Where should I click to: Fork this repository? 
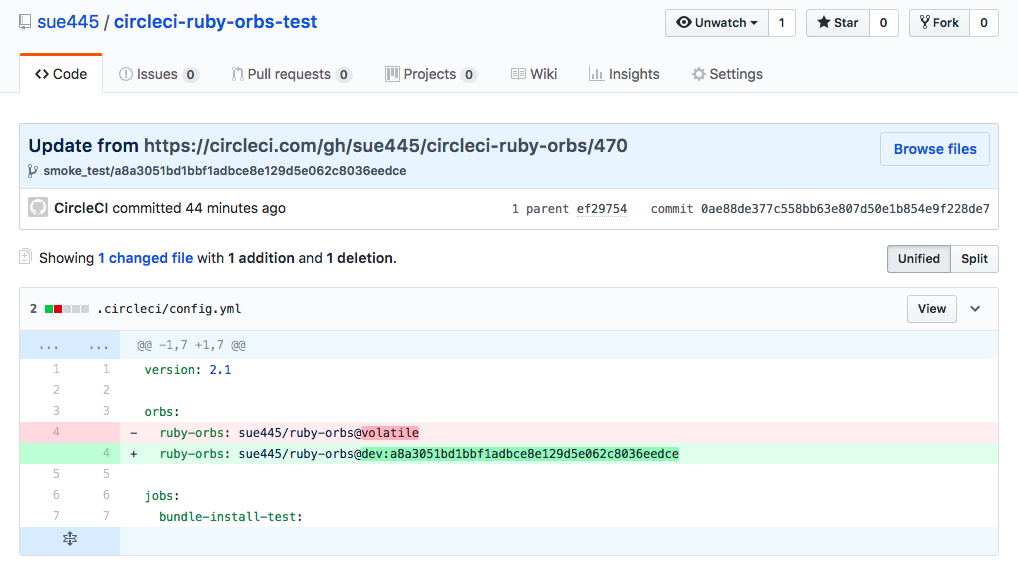pos(939,23)
